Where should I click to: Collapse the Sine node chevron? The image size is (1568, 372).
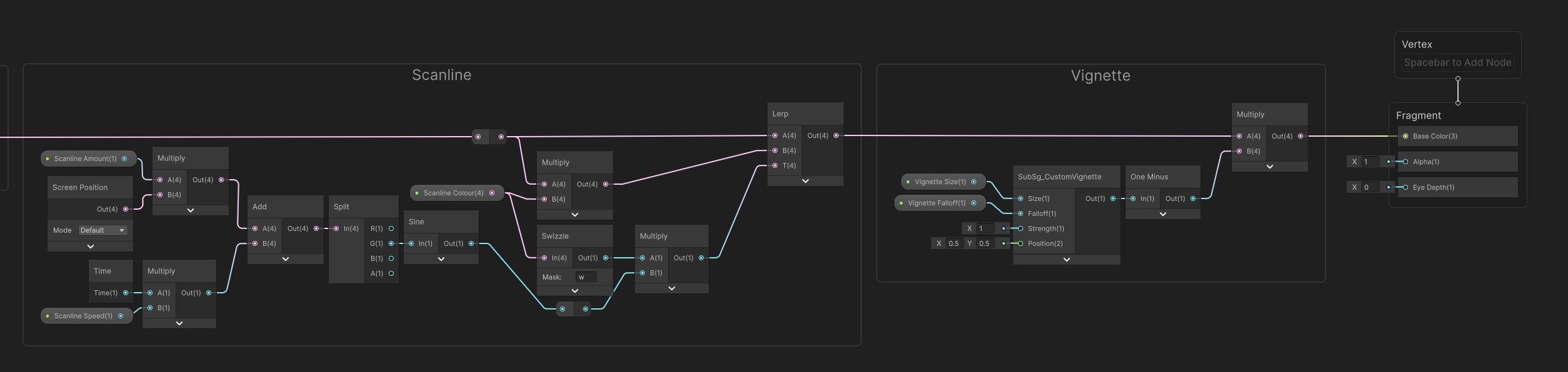(x=441, y=259)
